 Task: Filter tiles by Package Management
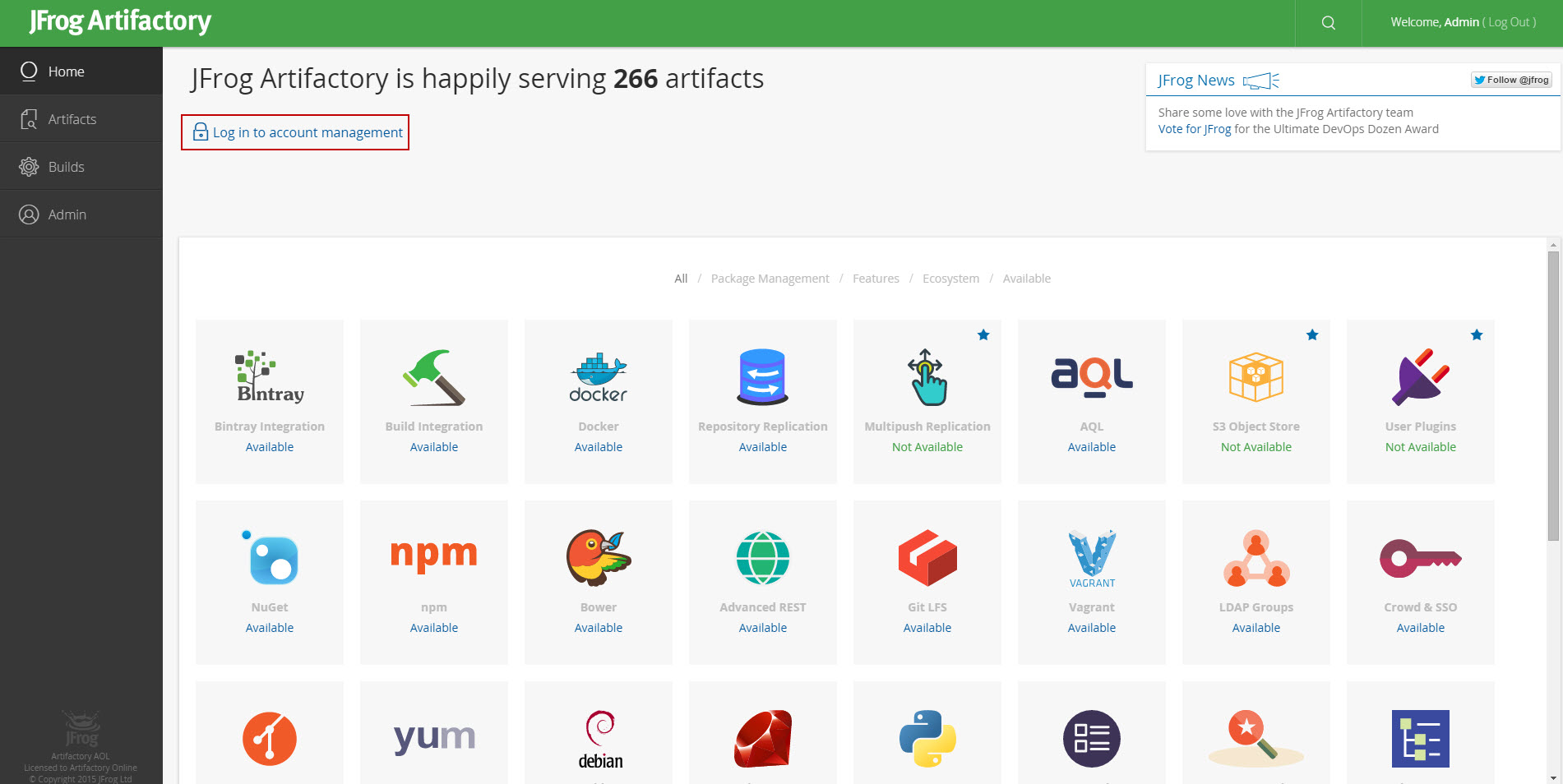[770, 279]
